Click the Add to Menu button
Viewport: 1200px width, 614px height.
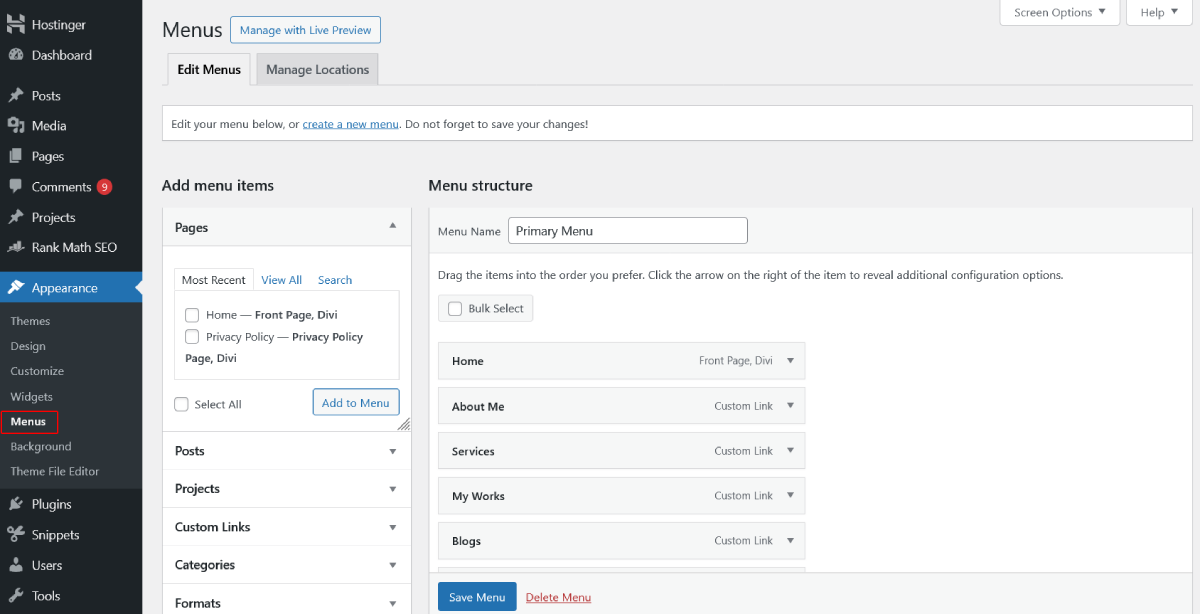point(355,401)
